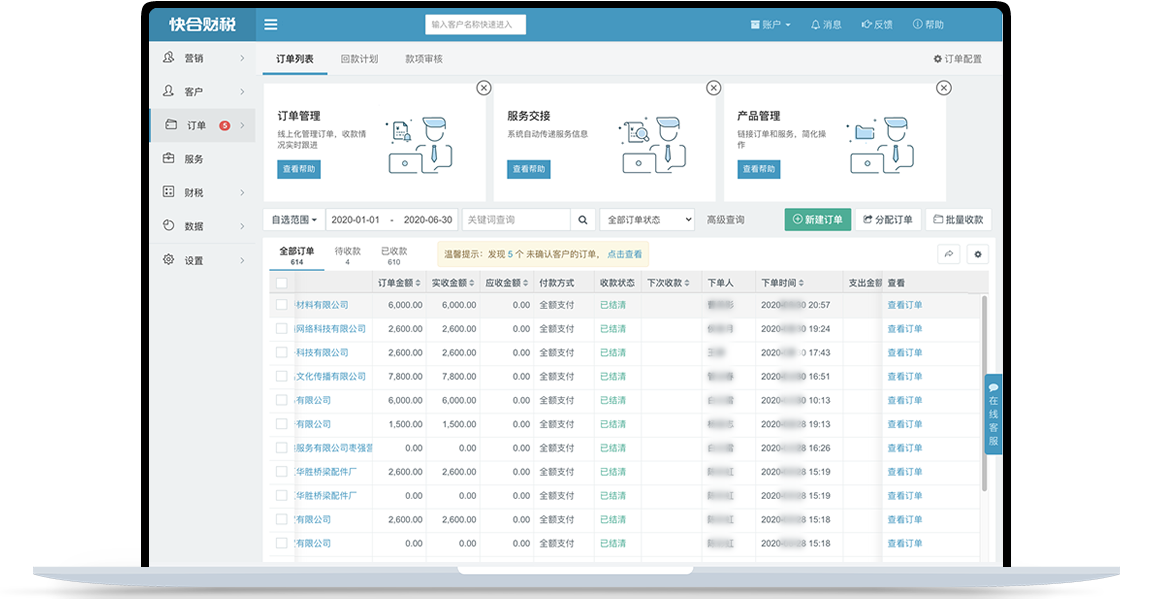This screenshot has width=1163, height=599.
Task: Expand the 自选范围 date range dropdown
Action: coord(294,220)
